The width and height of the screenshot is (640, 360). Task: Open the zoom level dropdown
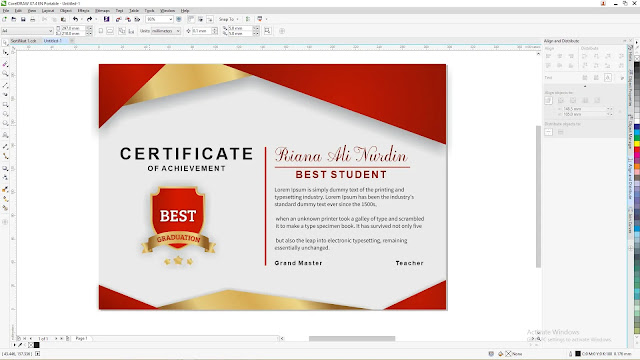click(x=171, y=19)
